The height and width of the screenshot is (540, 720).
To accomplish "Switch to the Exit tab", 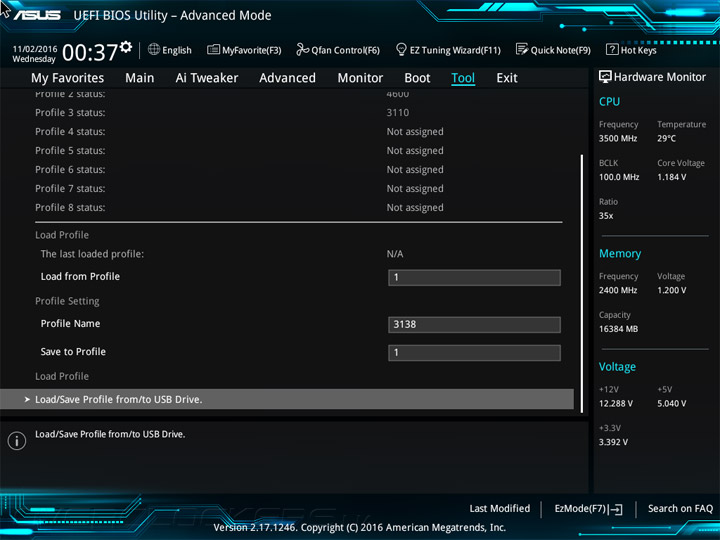I will click(x=507, y=78).
